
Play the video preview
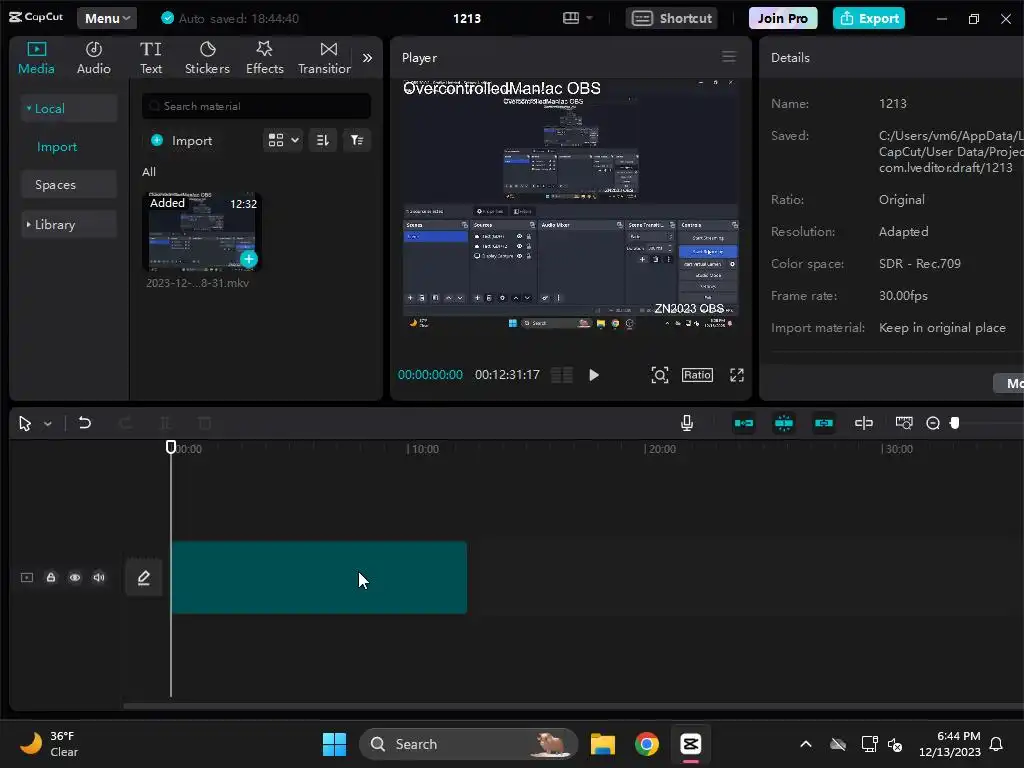click(x=594, y=375)
